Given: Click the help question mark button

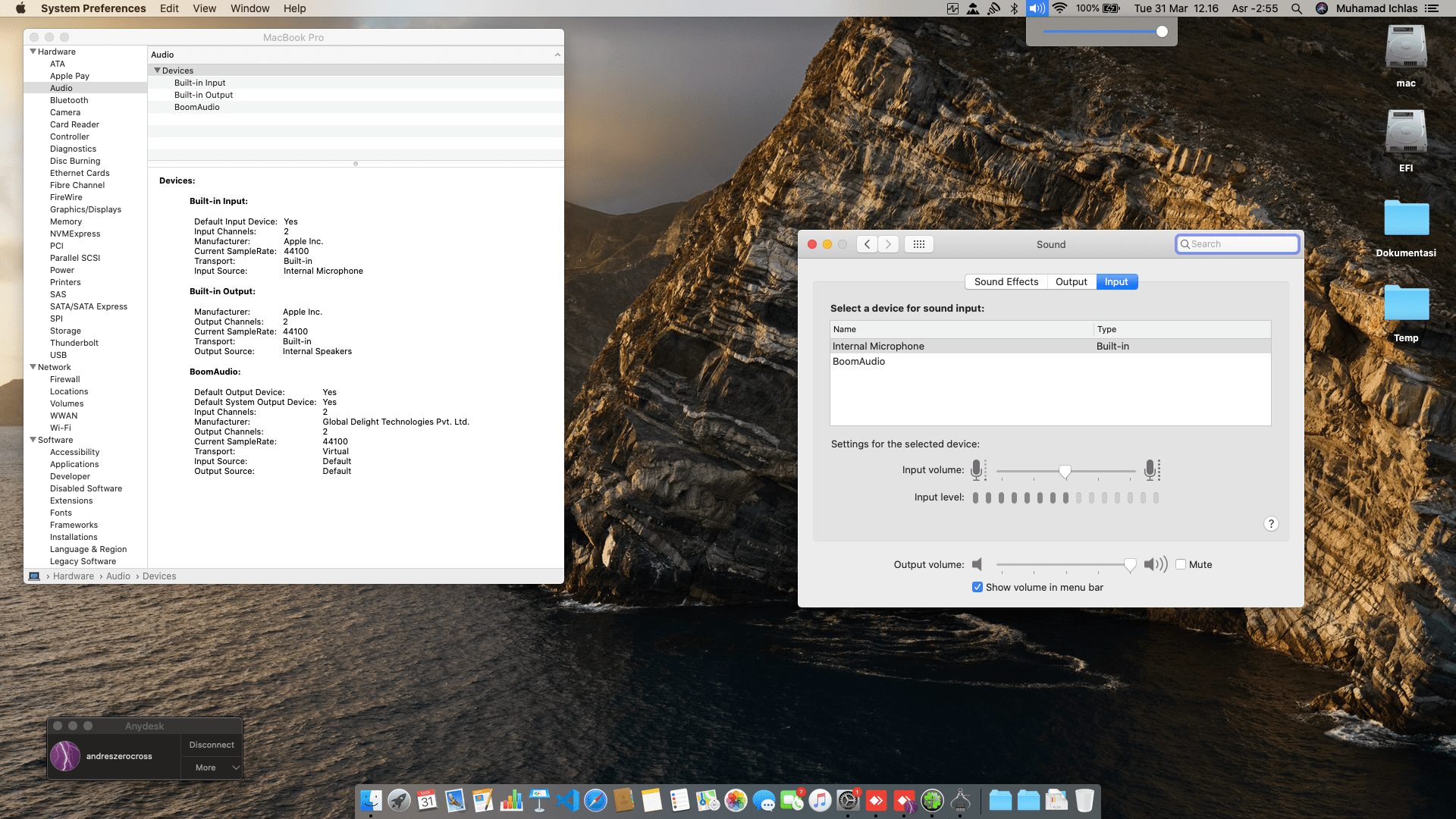Looking at the screenshot, I should pos(1271,524).
